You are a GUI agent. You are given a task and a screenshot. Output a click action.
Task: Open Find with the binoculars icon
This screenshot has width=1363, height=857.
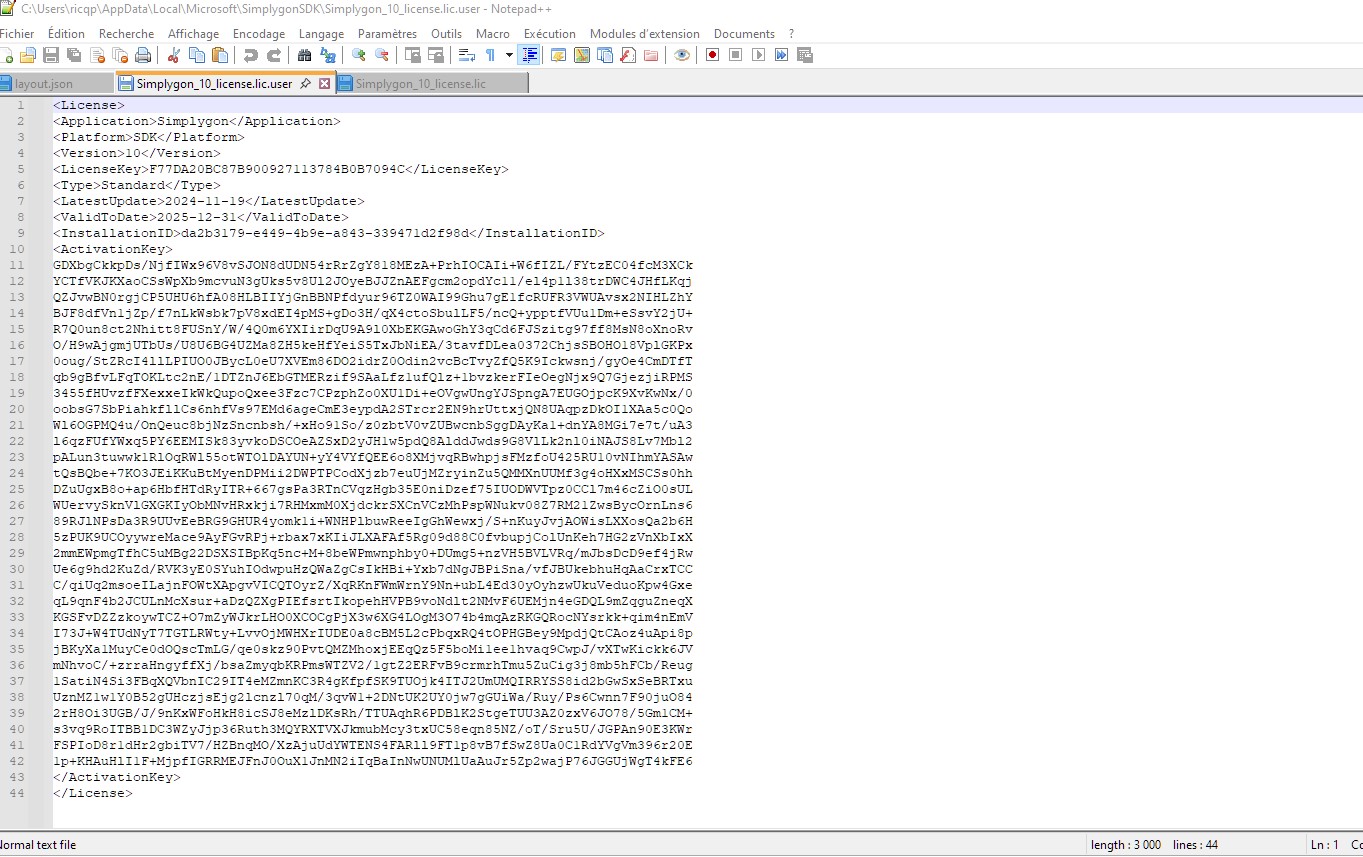coord(304,55)
